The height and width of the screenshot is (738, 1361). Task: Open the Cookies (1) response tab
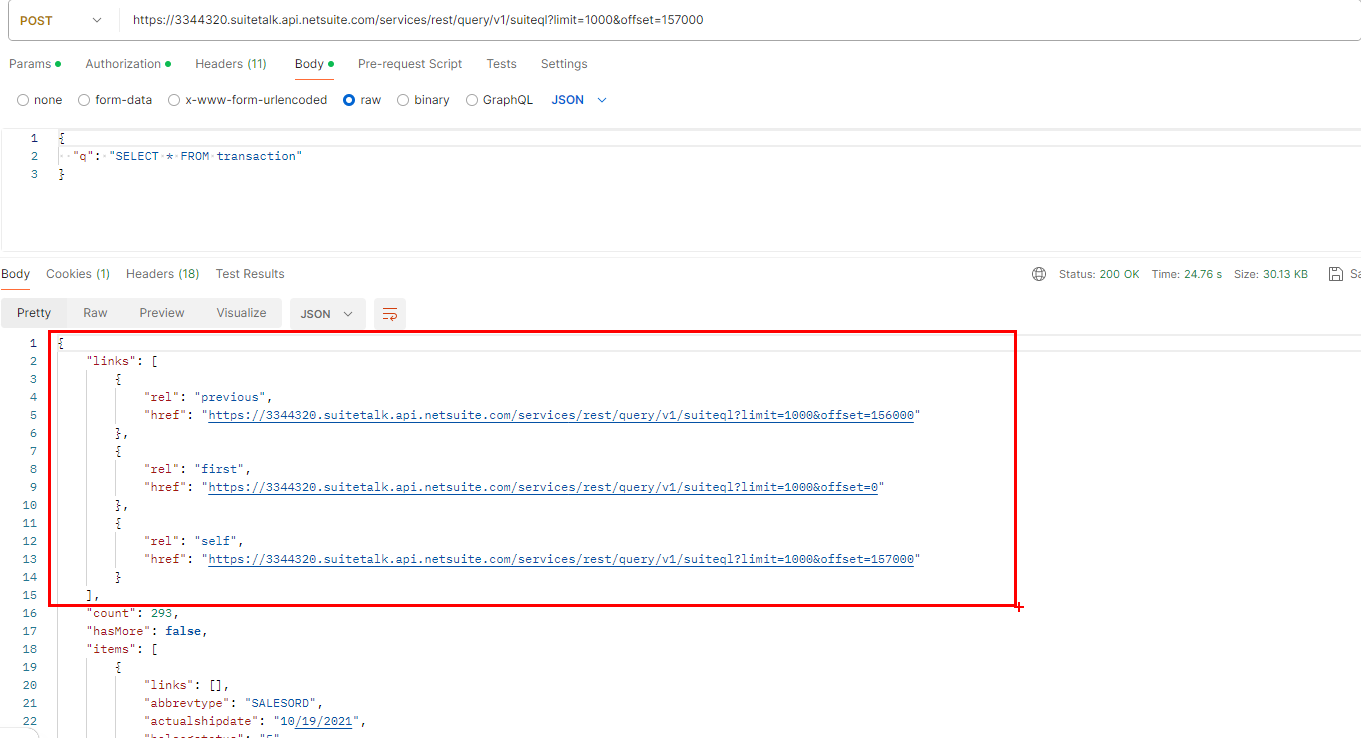point(78,274)
